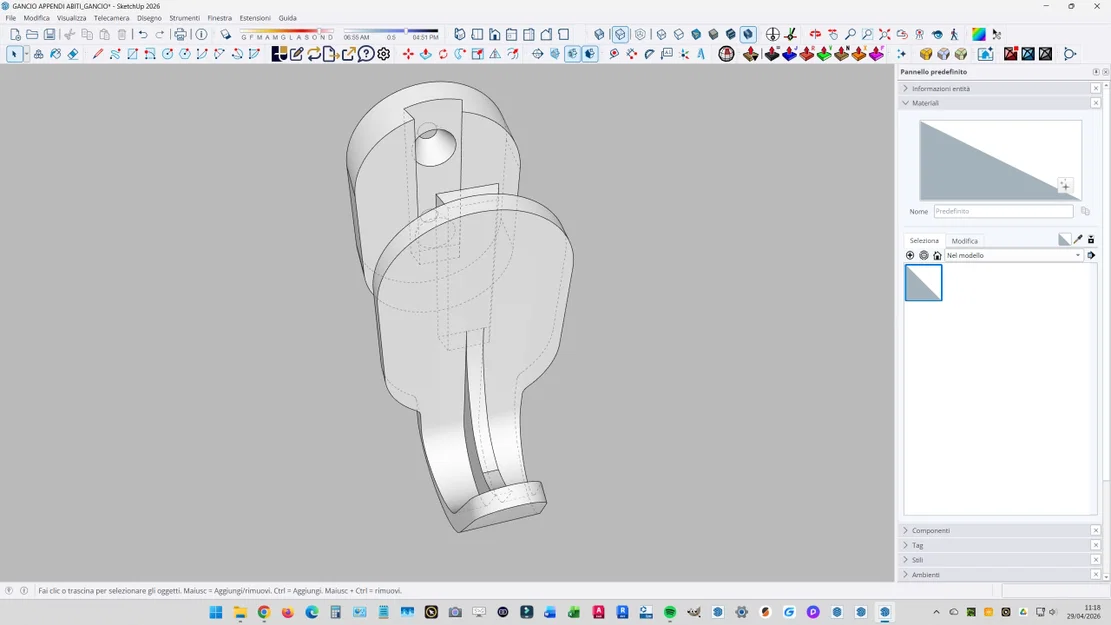The width and height of the screenshot is (1111, 625).
Task: Open the Estensioni menu
Action: click(255, 18)
